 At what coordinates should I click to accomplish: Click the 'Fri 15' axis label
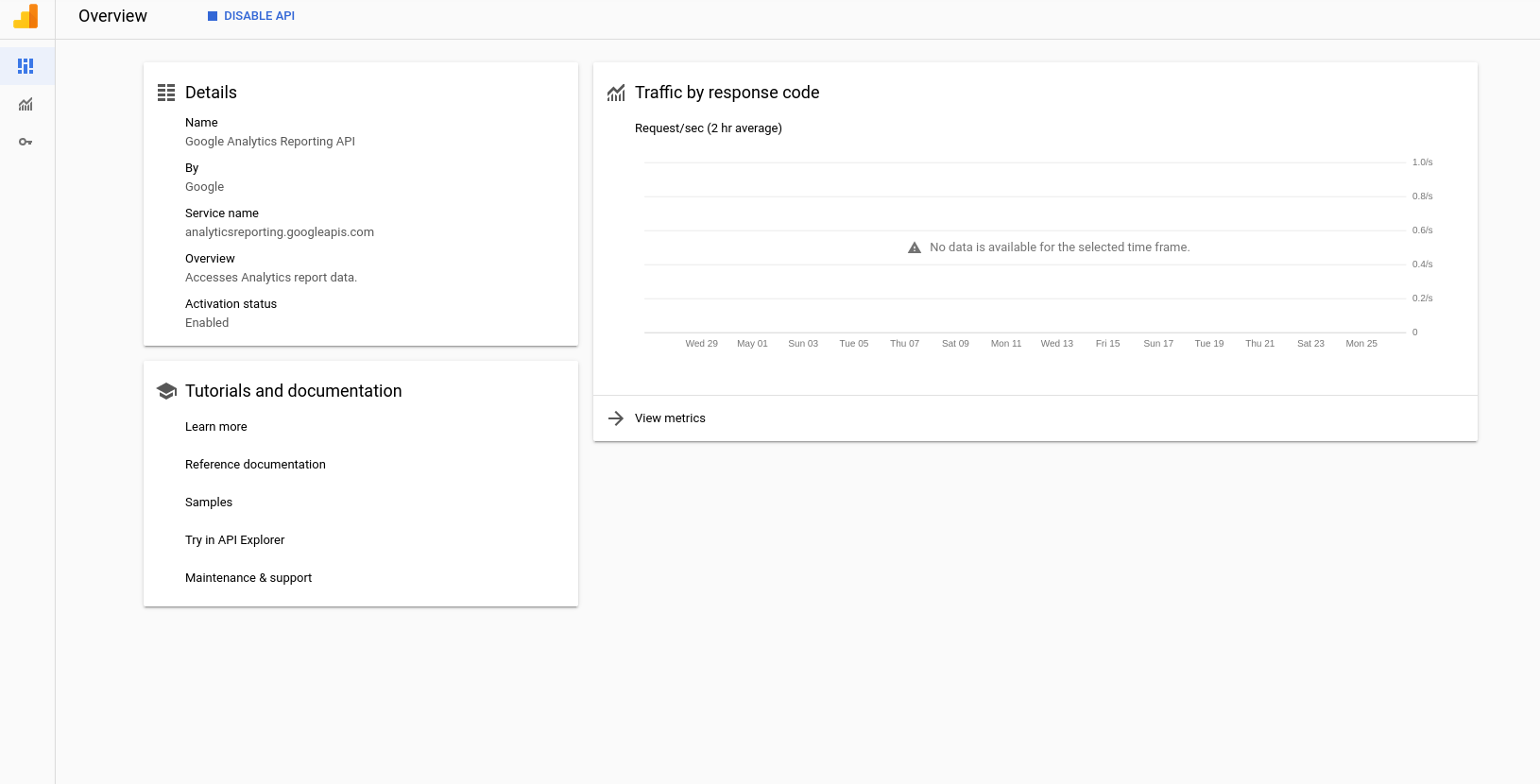point(1107,344)
